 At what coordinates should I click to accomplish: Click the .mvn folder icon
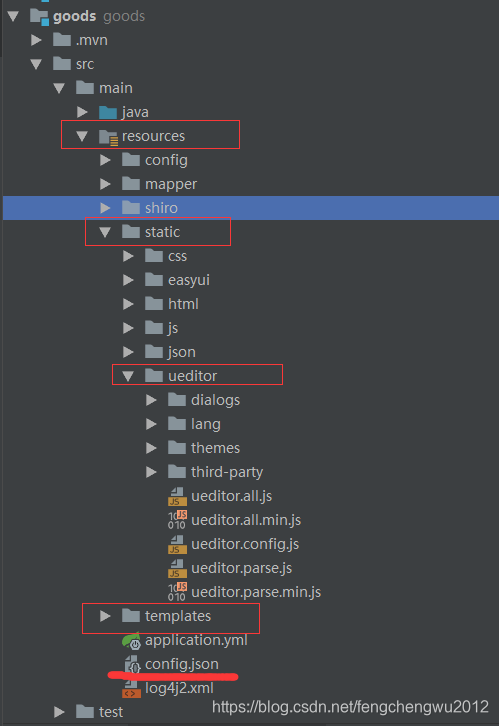62,40
